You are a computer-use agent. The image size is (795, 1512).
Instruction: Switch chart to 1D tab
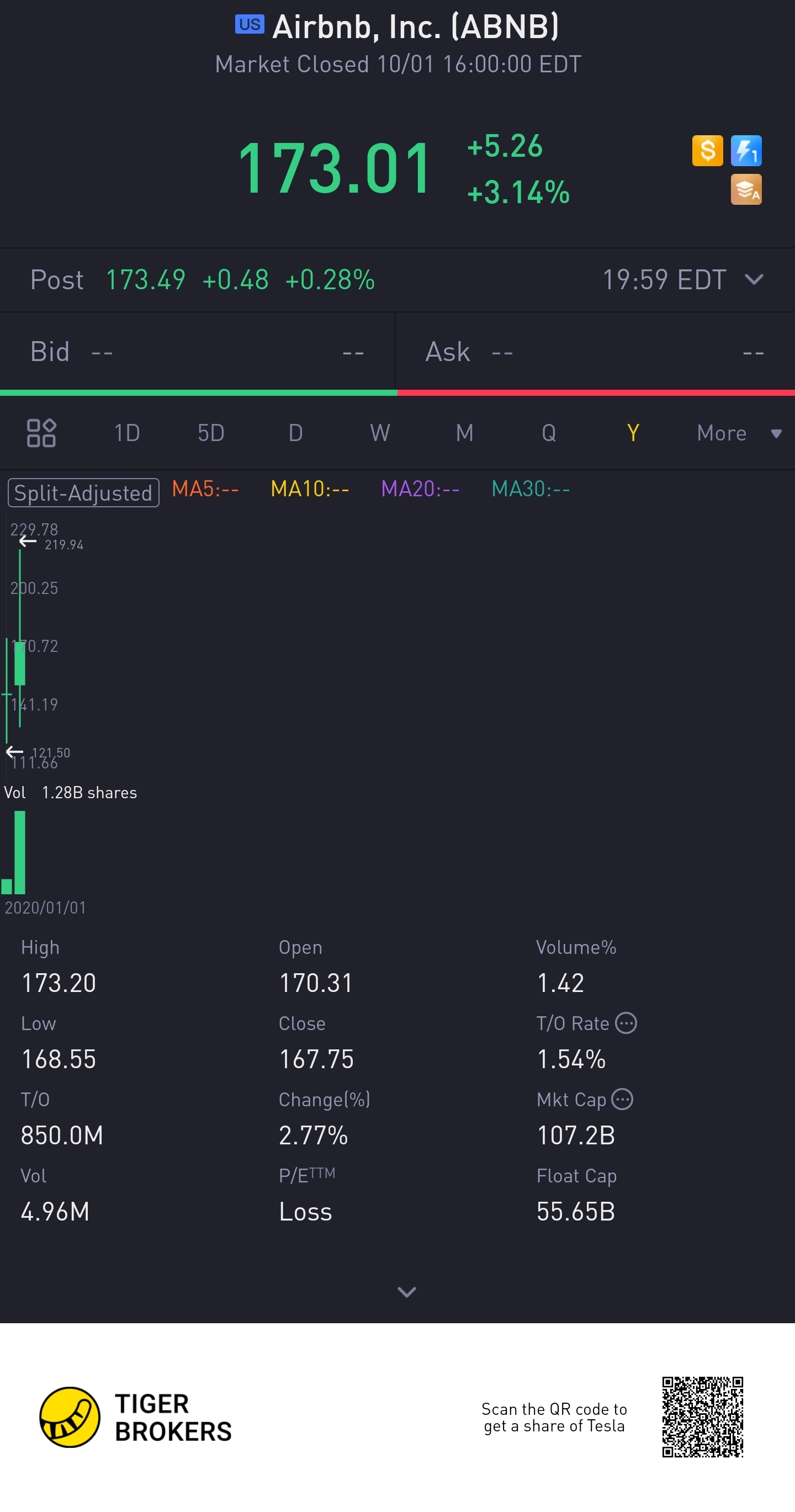[x=127, y=433]
